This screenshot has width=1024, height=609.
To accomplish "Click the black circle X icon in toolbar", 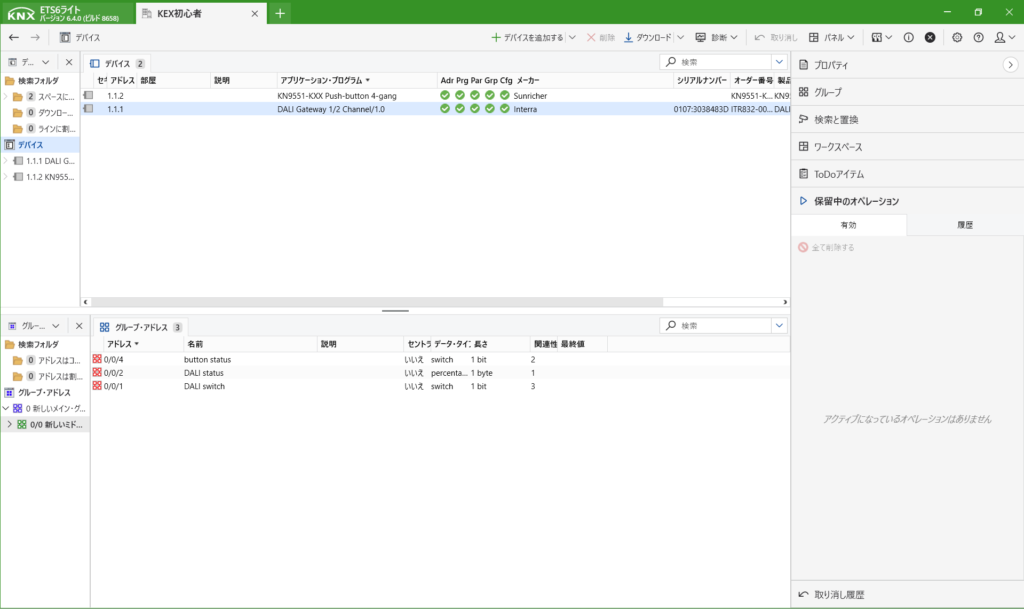I will point(930,37).
